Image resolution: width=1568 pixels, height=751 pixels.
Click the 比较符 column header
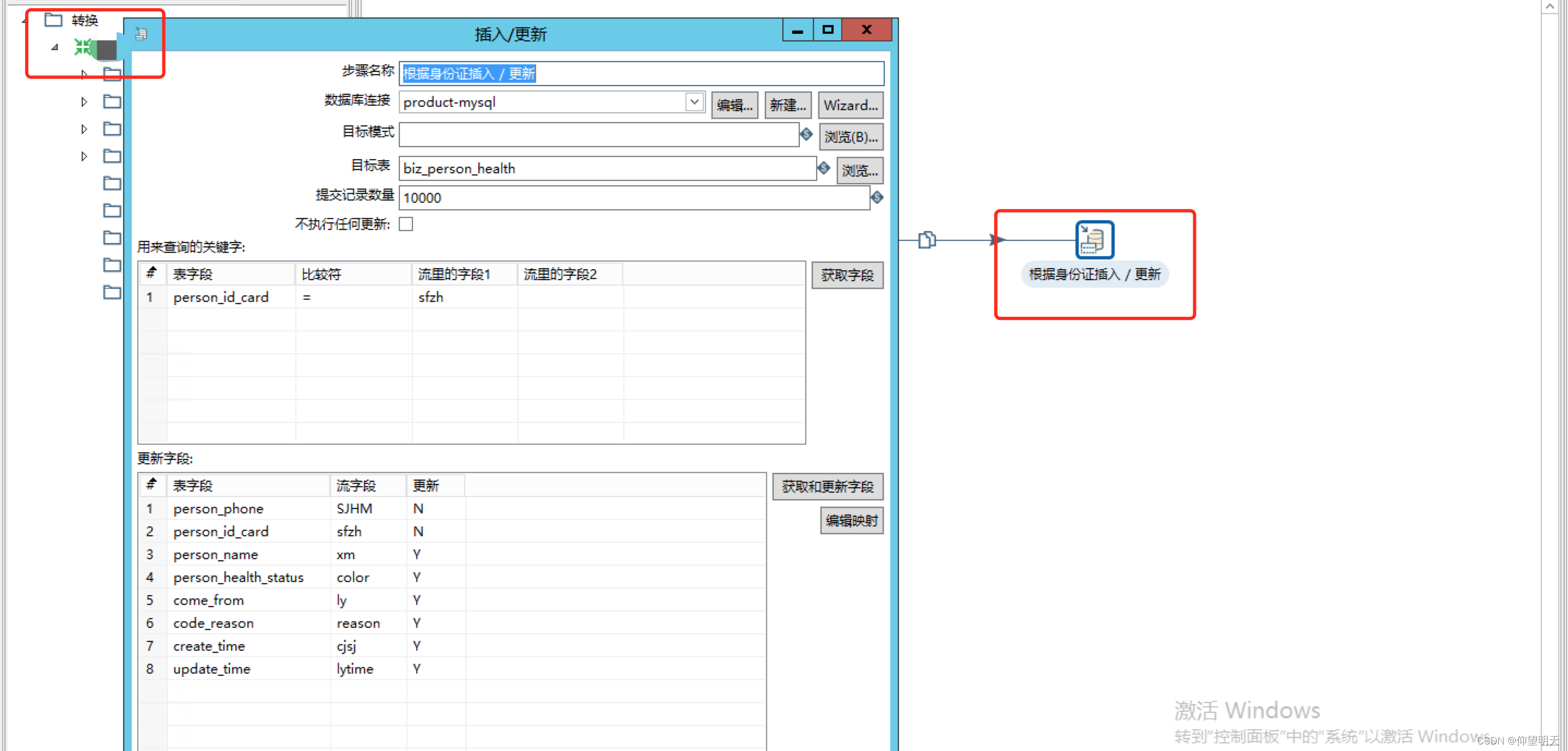[x=354, y=274]
